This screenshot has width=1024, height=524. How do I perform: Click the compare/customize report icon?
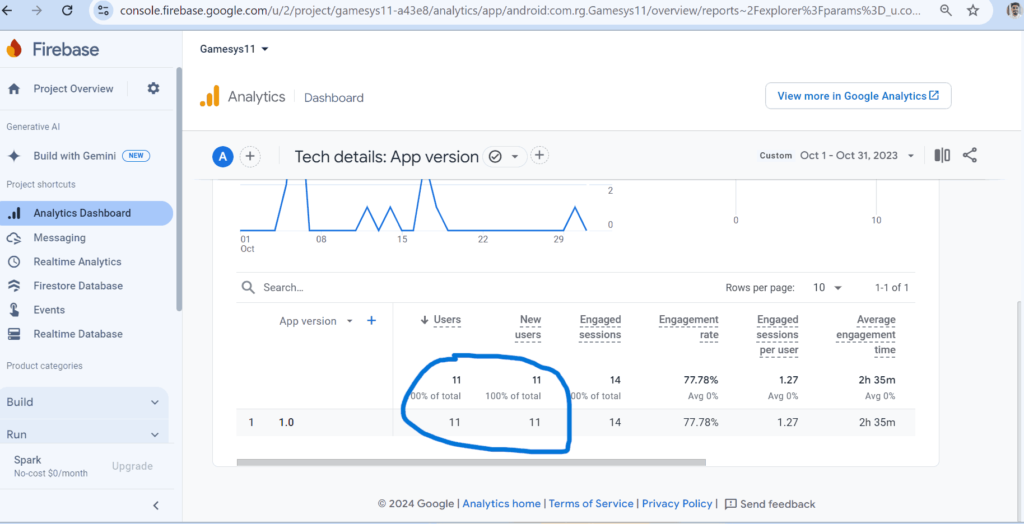pyautogui.click(x=942, y=155)
